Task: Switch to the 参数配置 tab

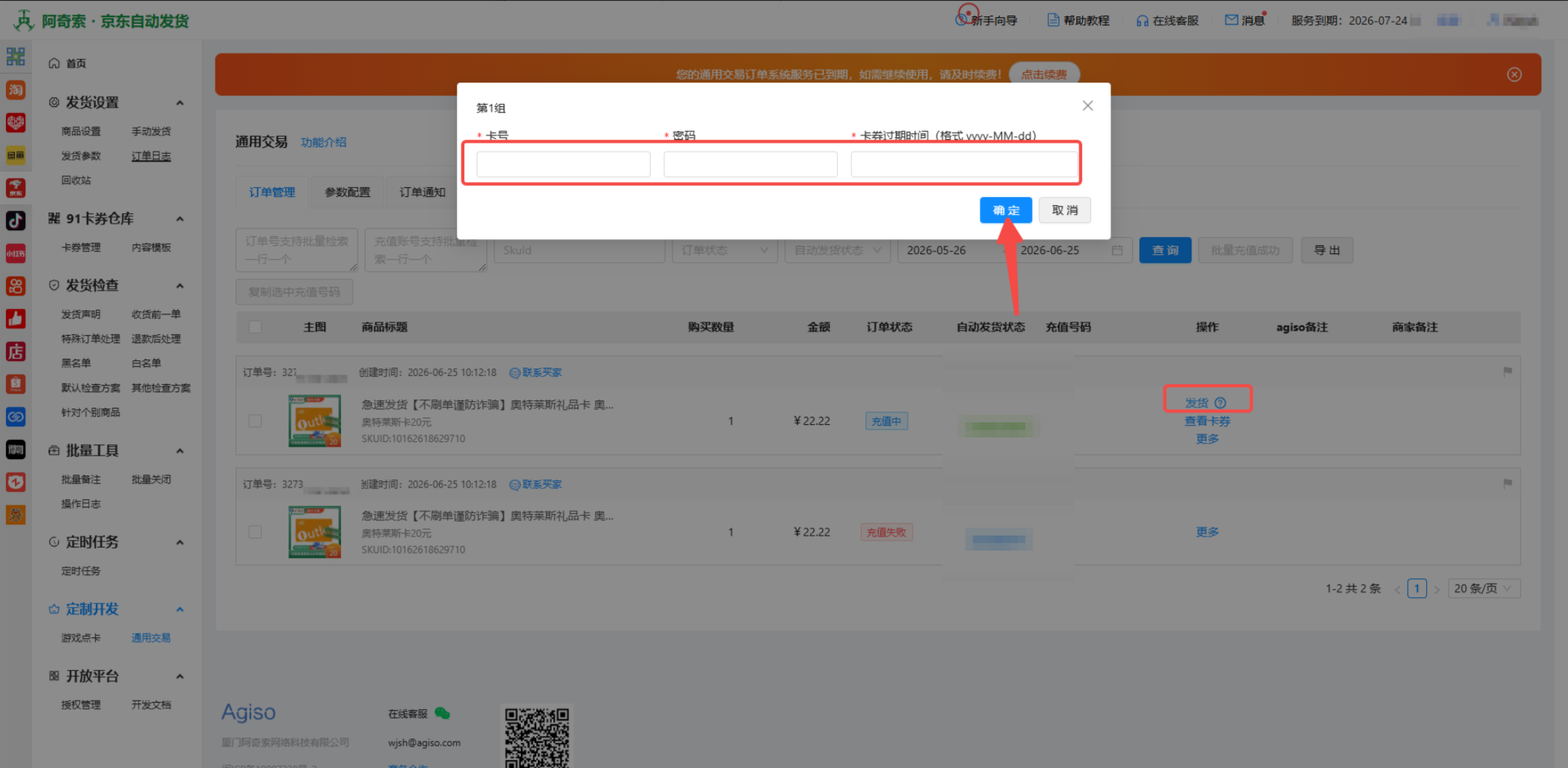Action: coord(347,192)
